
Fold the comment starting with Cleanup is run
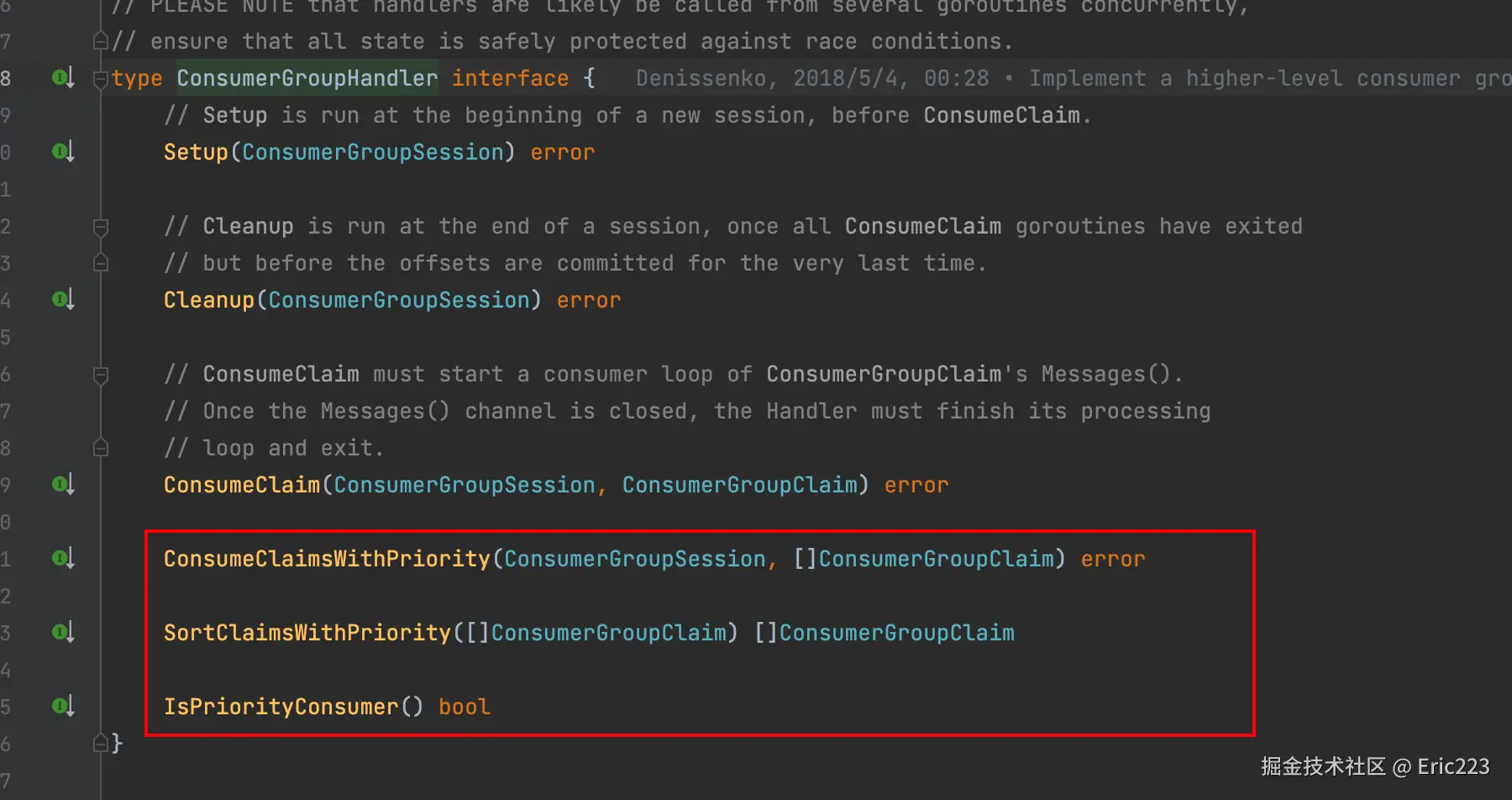[x=101, y=226]
